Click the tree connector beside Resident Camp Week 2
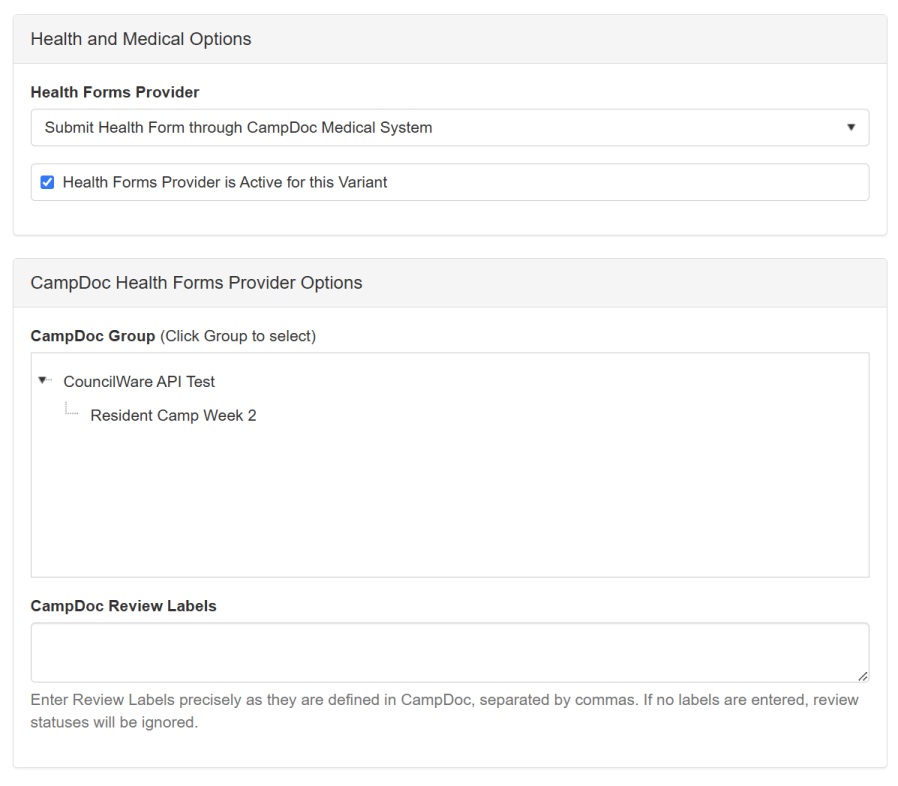 pos(71,411)
